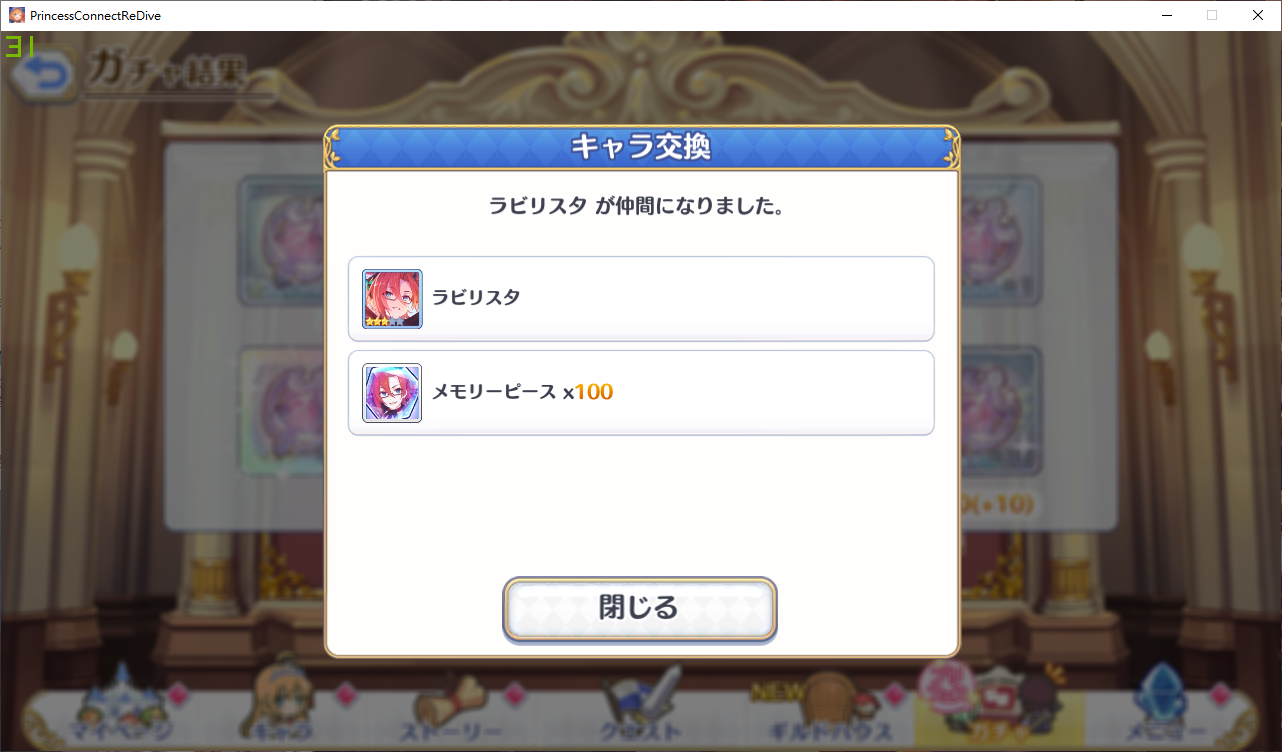Click the 閉じる button in the dialog

[x=639, y=608]
